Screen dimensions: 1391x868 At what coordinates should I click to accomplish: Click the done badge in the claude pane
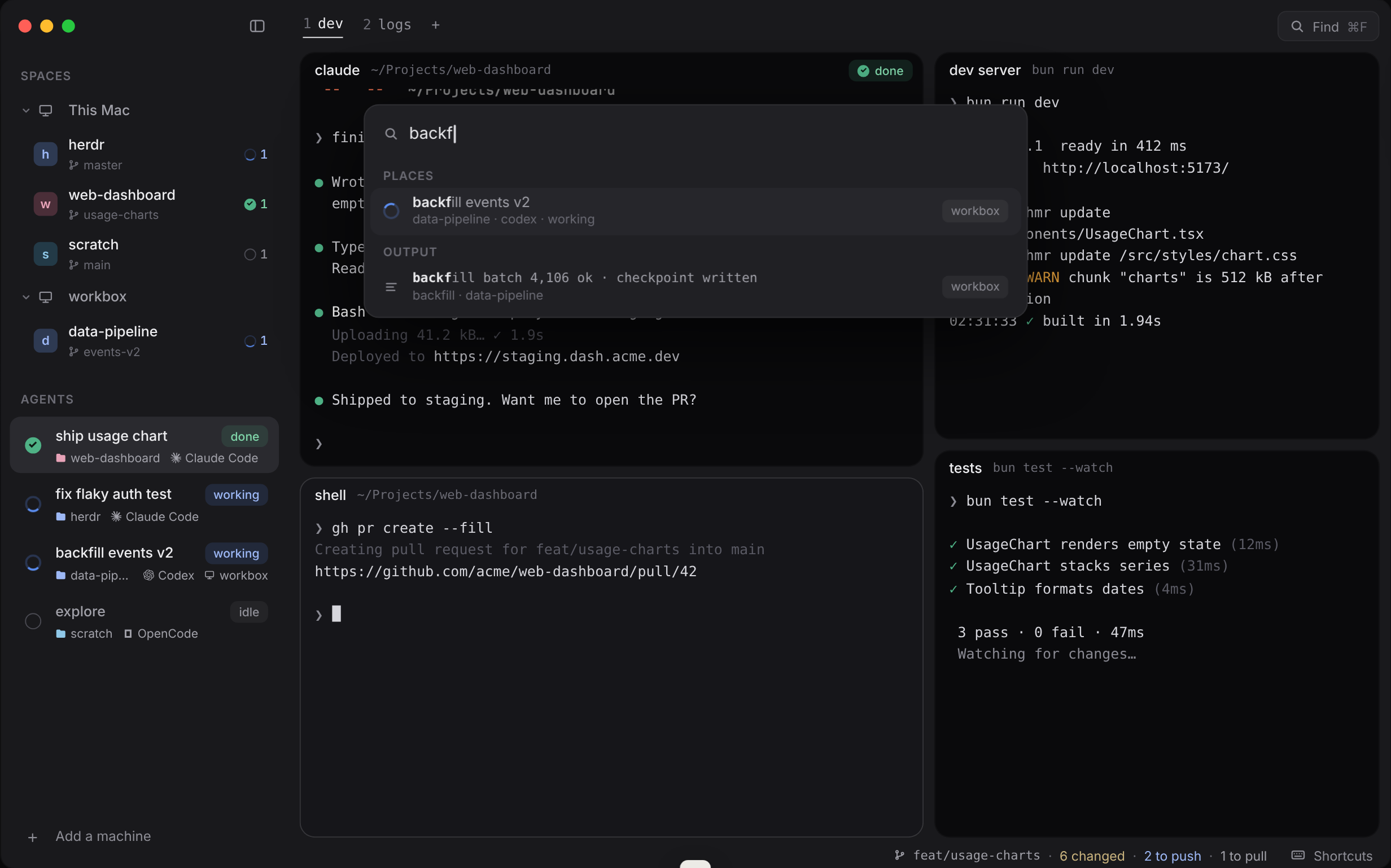(x=880, y=71)
